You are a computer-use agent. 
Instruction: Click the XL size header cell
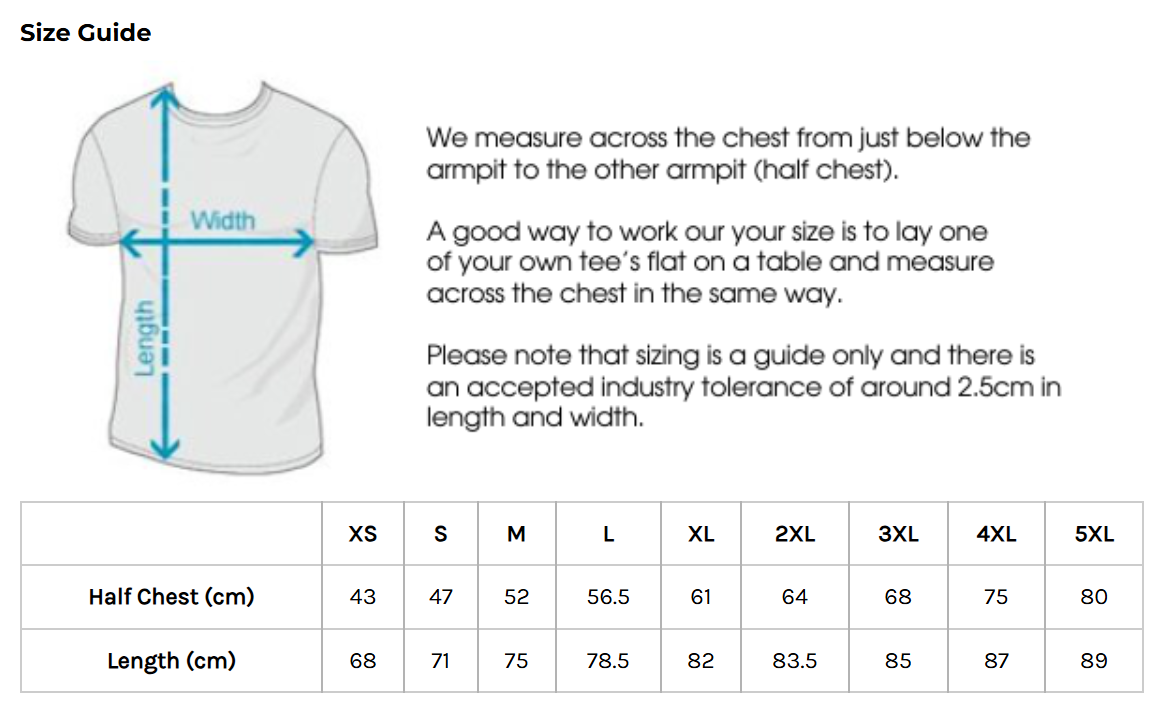click(x=701, y=534)
